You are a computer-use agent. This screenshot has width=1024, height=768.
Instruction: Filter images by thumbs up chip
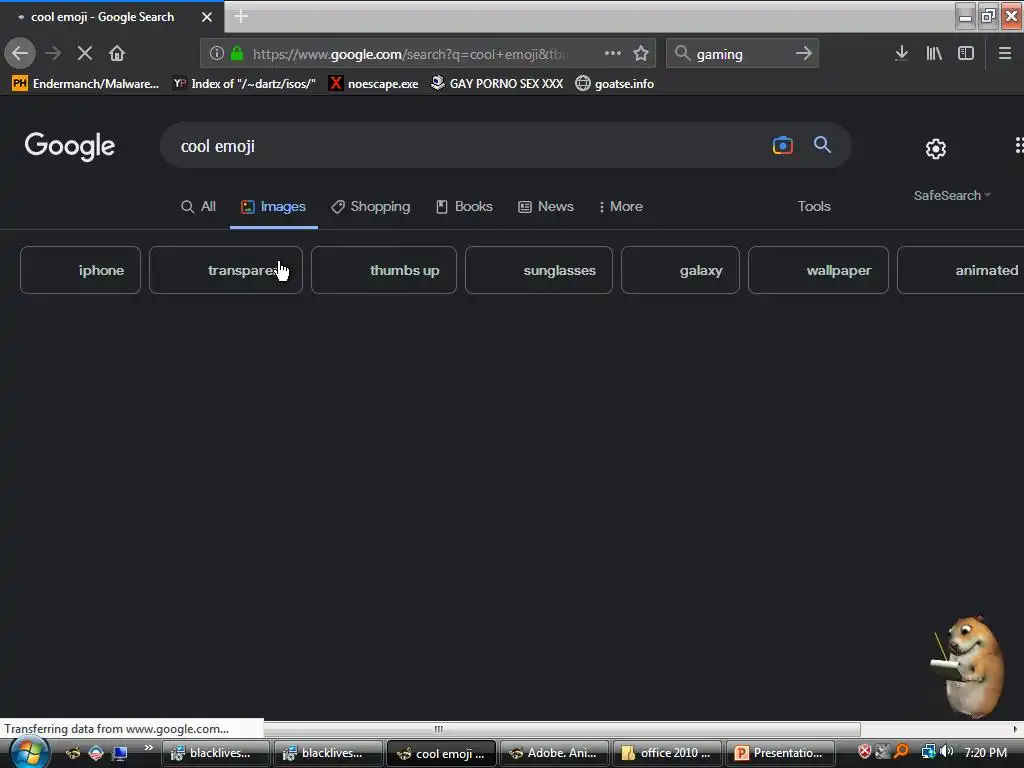click(384, 270)
